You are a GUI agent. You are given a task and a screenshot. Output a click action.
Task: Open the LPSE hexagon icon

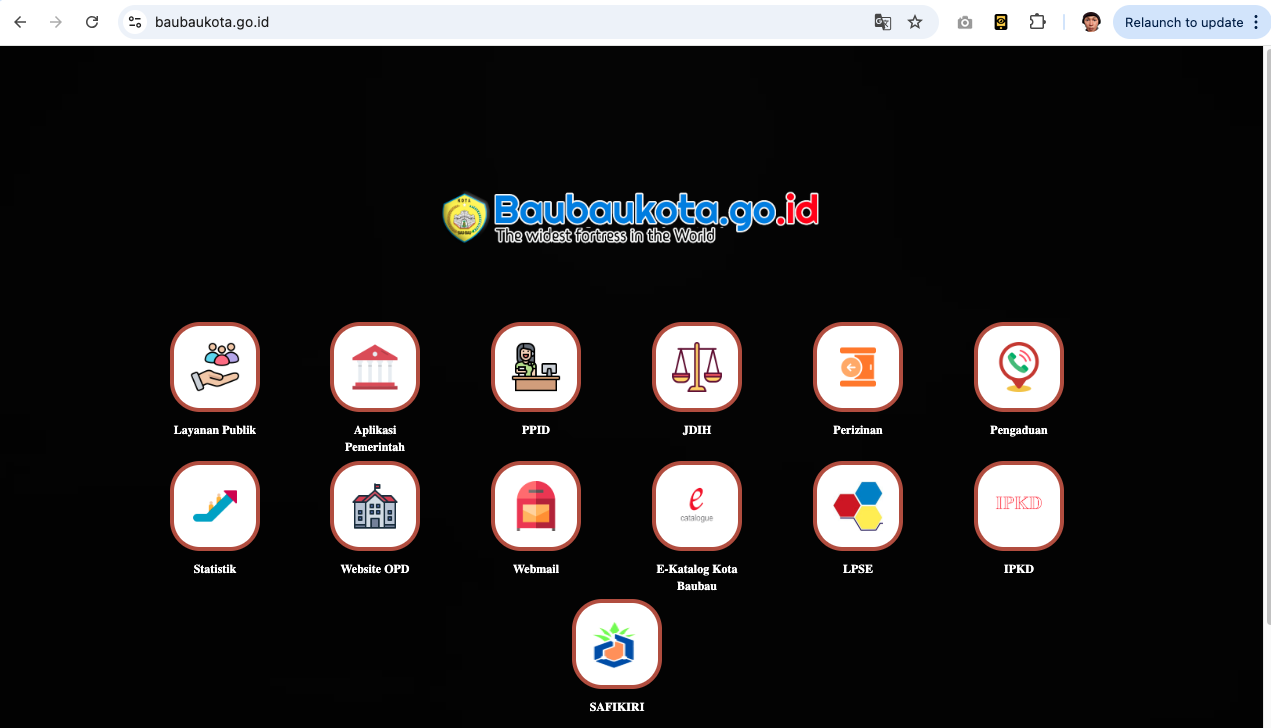coord(858,506)
